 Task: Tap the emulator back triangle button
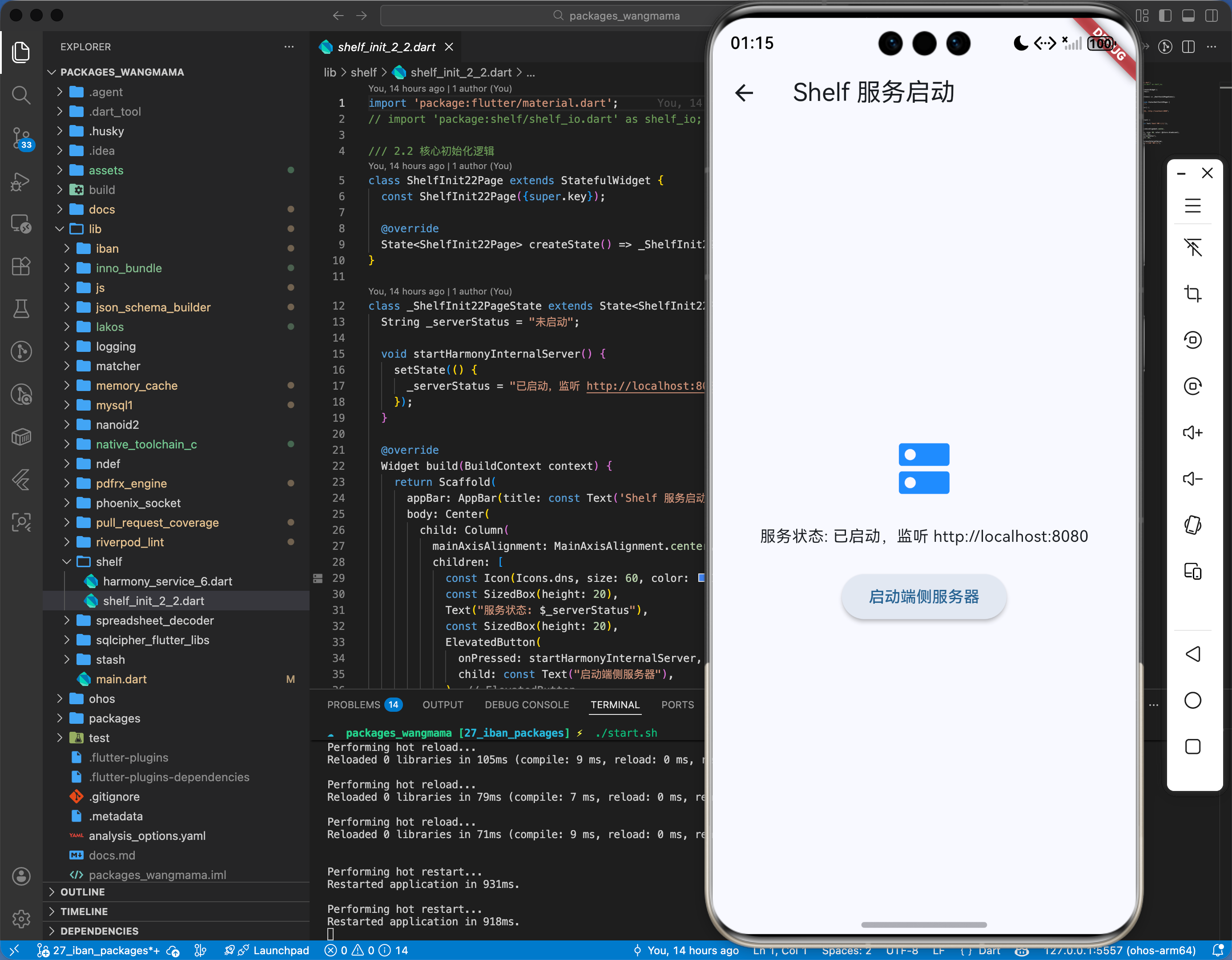1192,654
